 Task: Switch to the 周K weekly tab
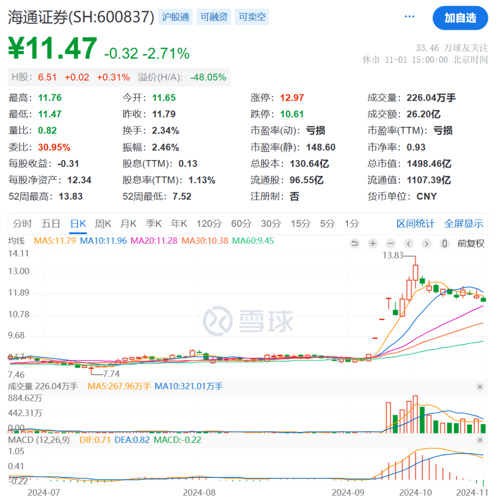(x=103, y=224)
